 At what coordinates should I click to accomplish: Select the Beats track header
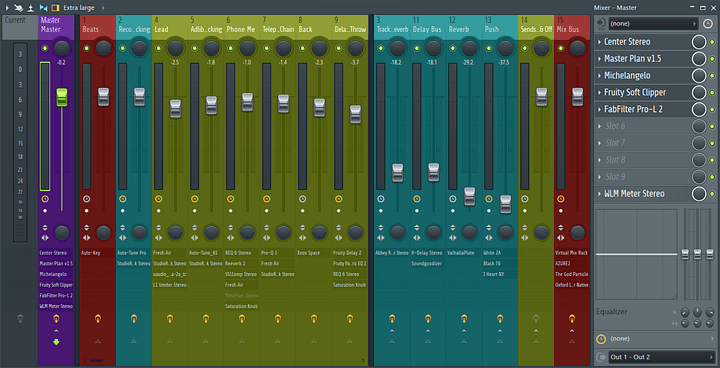97,27
